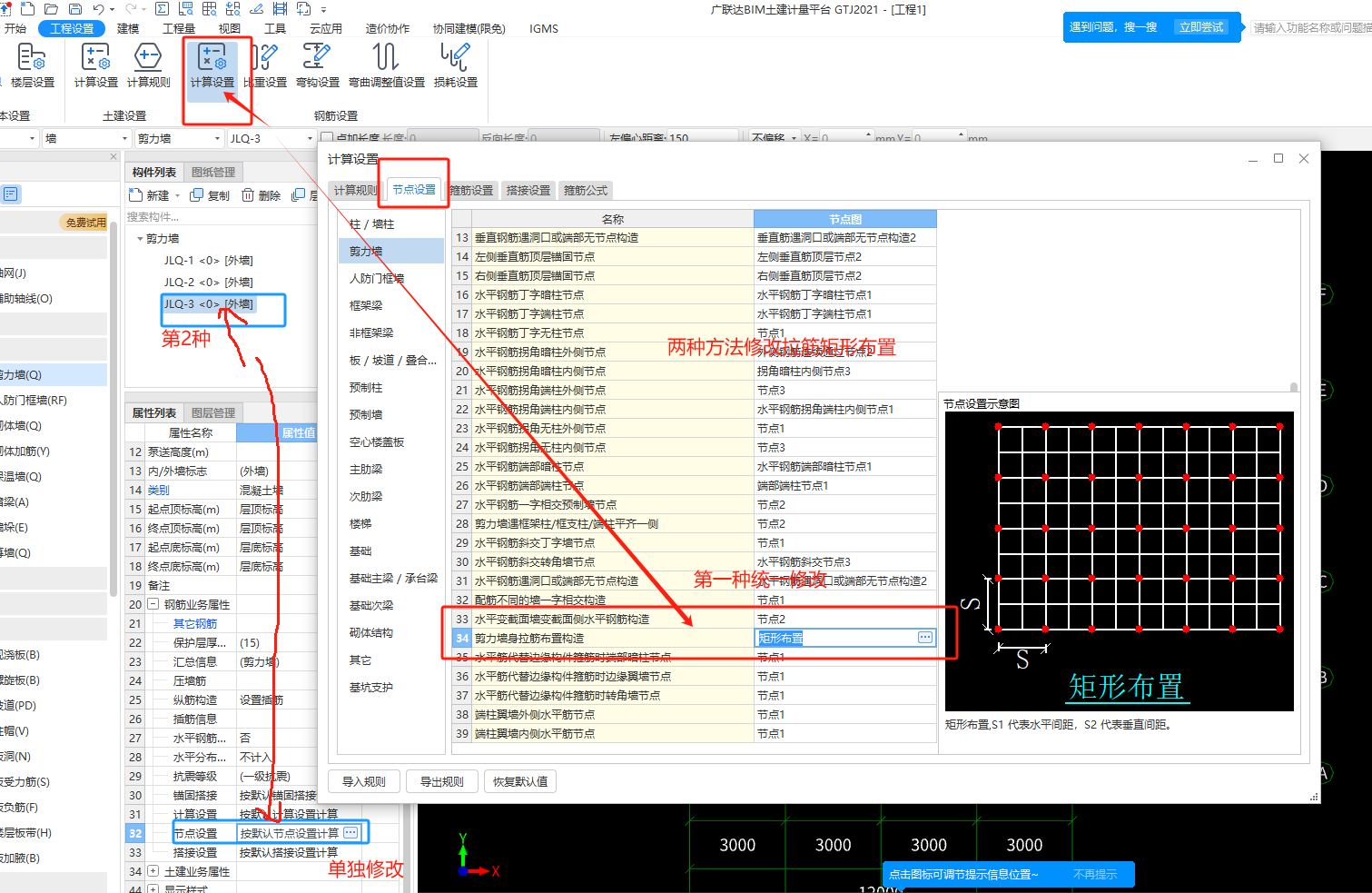Open 弯曲调整值设置 ribbon tool

point(387,66)
